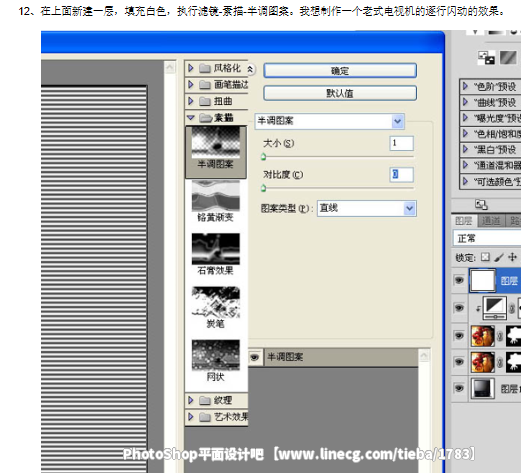Select the 半调图案 effect layer row
The image size is (531, 473).
point(334,357)
